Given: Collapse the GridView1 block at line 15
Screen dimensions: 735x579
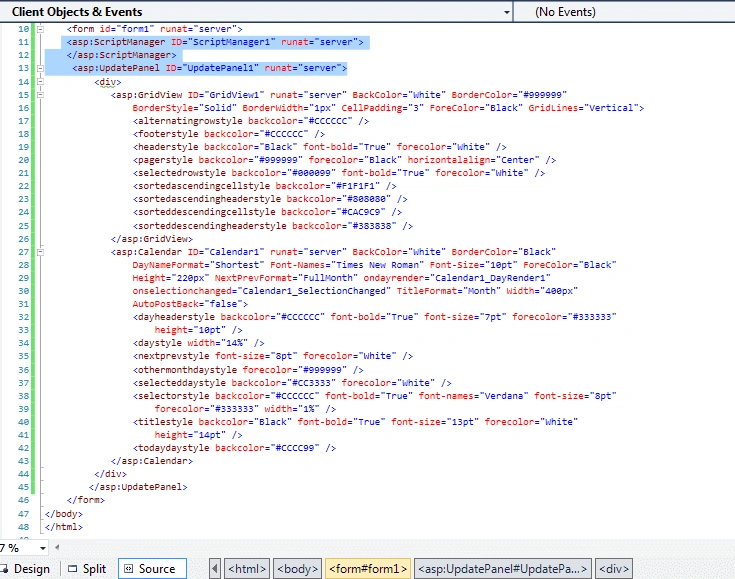Looking at the screenshot, I should 40,95.
